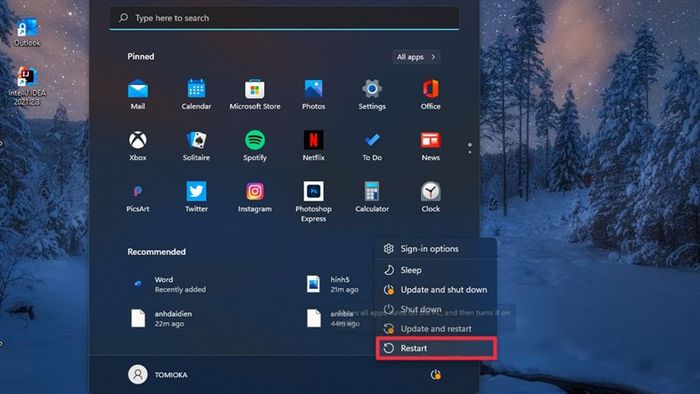Open recommended Word item
700x394 pixels.
coord(169,284)
